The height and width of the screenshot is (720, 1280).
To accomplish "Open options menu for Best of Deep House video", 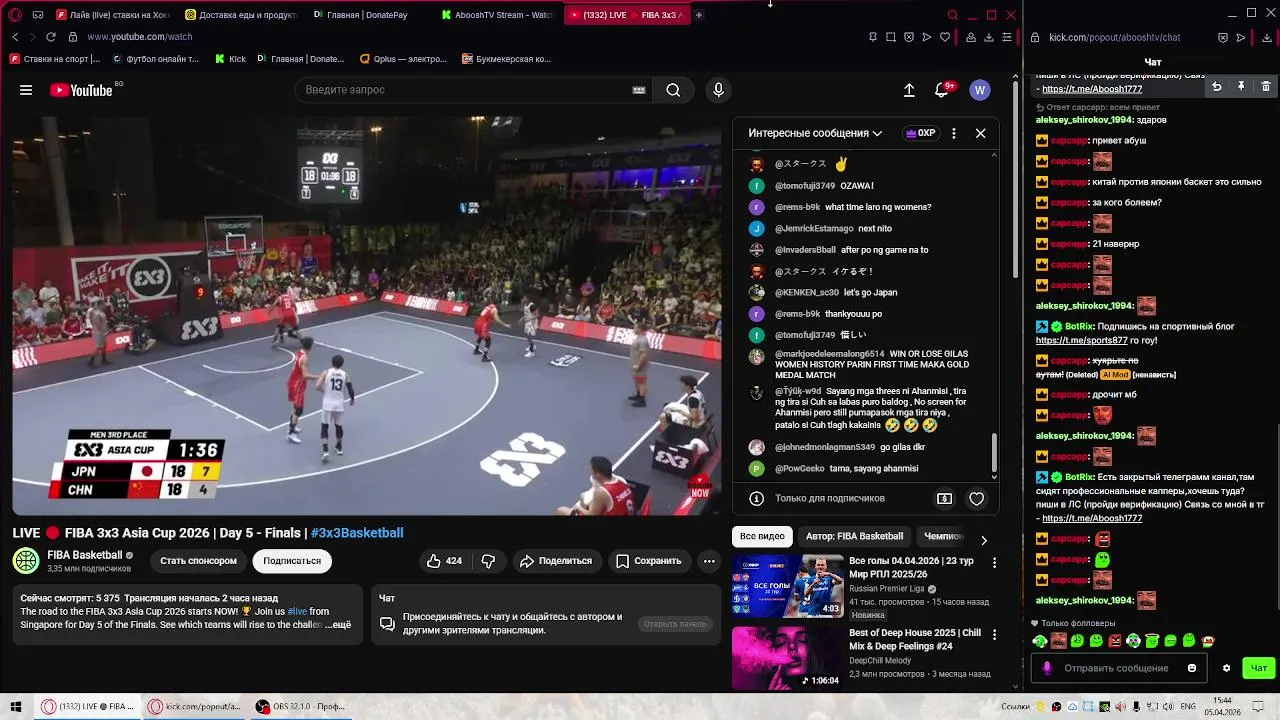I will tap(994, 635).
